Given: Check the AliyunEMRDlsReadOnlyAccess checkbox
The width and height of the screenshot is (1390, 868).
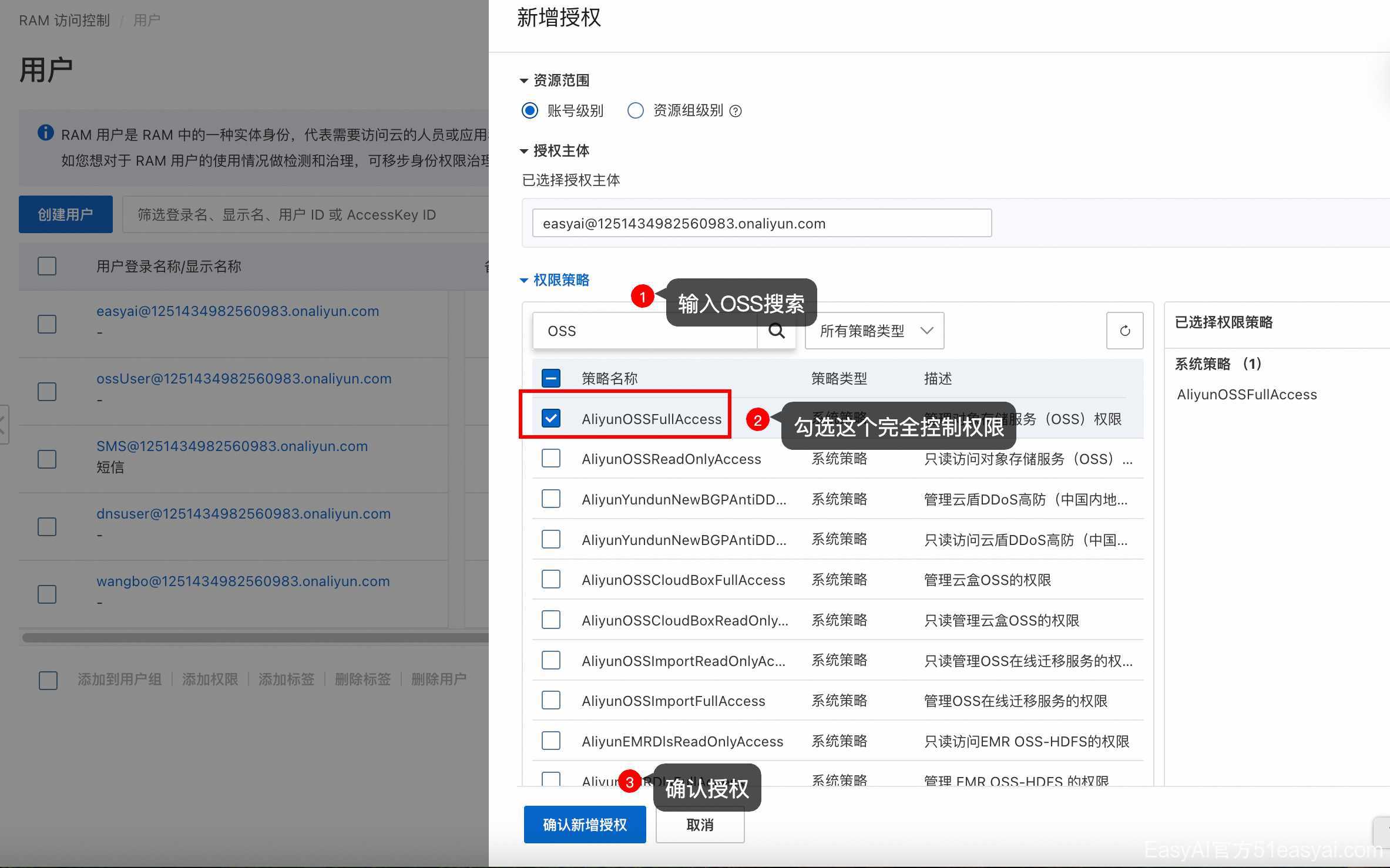Looking at the screenshot, I should pyautogui.click(x=550, y=741).
